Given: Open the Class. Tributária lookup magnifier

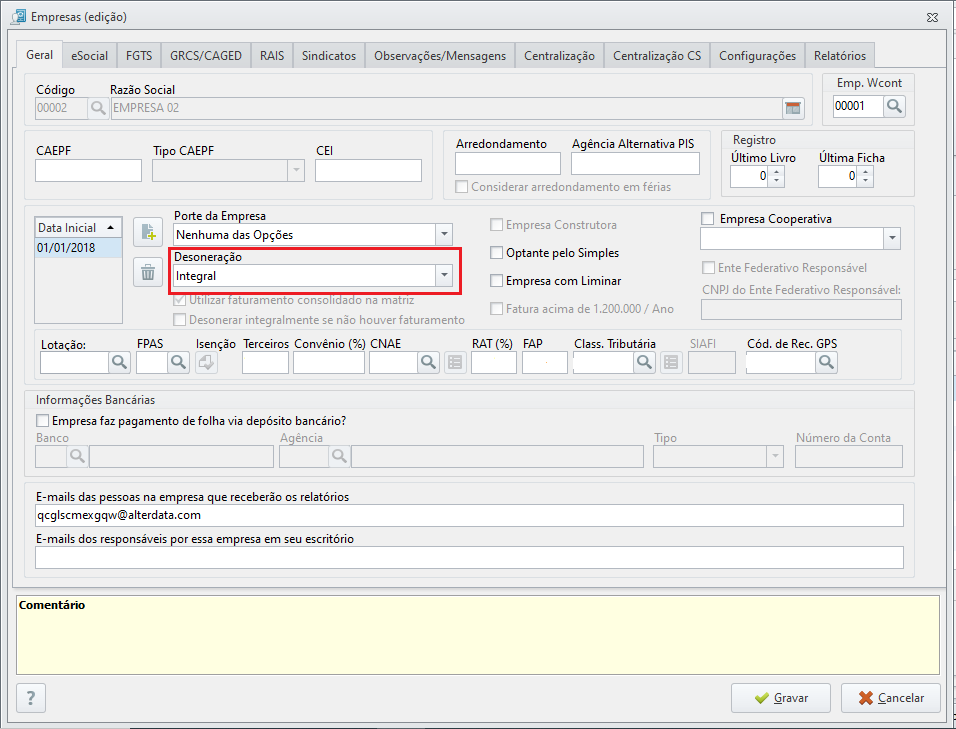Looking at the screenshot, I should [645, 362].
